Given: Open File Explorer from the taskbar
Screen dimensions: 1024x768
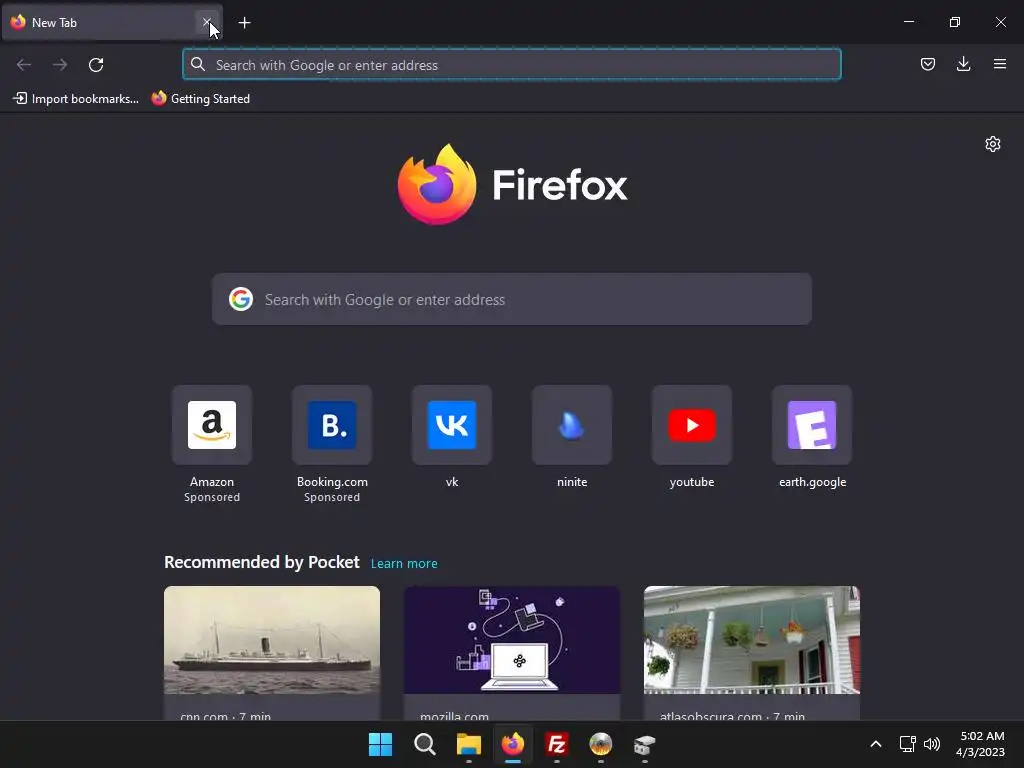Looking at the screenshot, I should (x=468, y=744).
